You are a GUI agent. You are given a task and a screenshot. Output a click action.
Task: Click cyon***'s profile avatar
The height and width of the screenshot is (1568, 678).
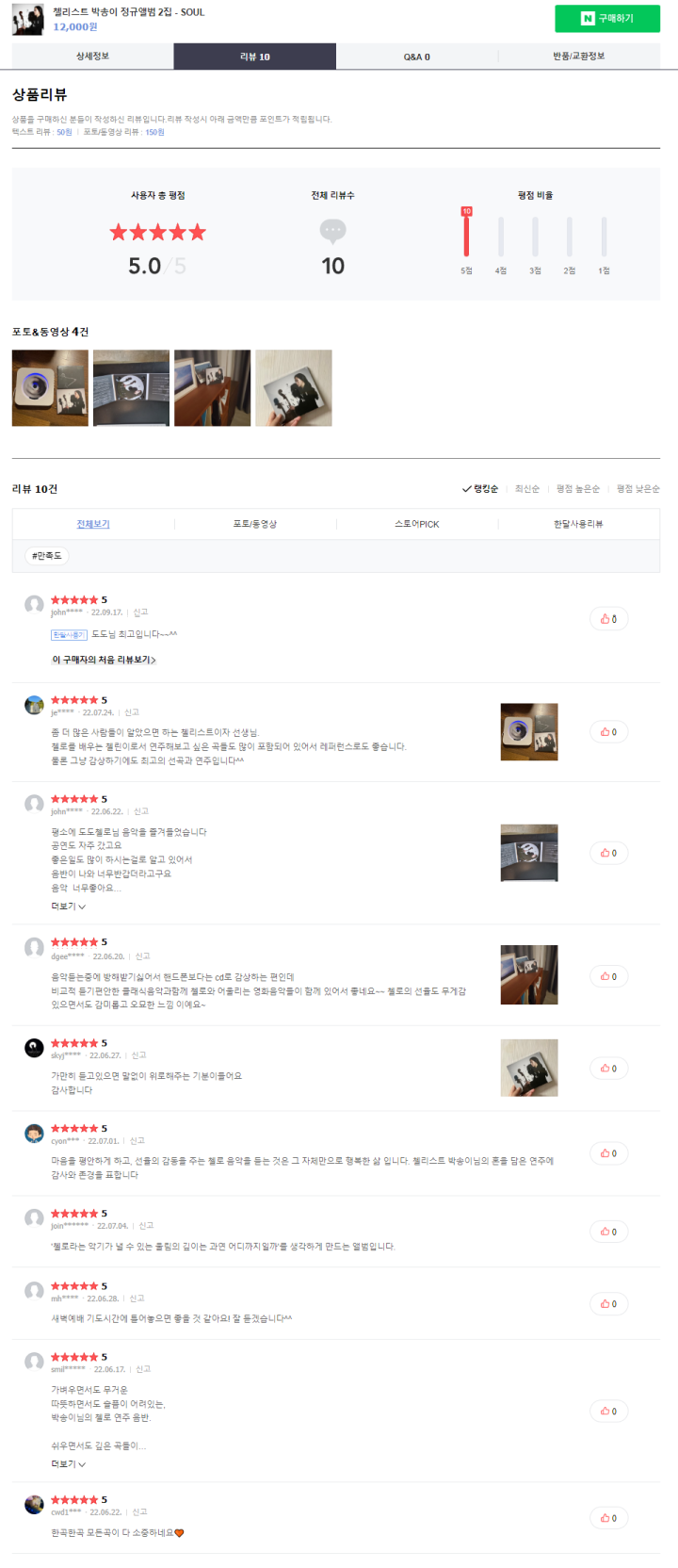coord(34,1134)
